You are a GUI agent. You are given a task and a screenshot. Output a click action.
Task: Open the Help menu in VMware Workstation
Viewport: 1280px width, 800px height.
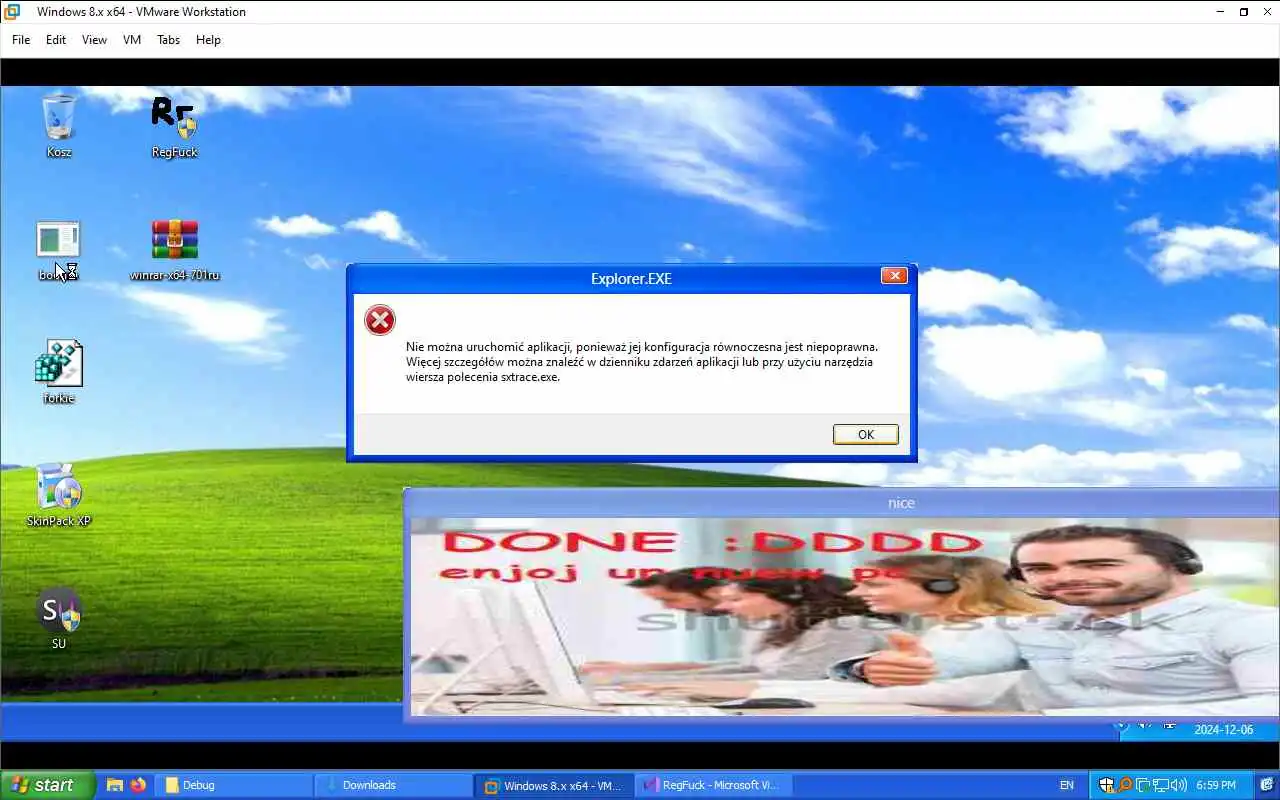(x=208, y=40)
